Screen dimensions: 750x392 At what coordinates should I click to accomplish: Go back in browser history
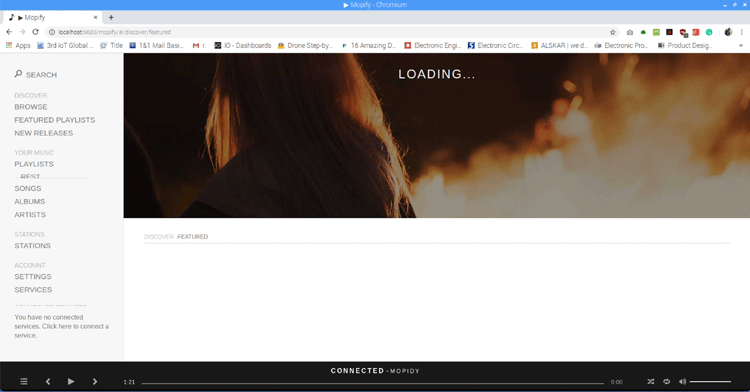(9, 32)
